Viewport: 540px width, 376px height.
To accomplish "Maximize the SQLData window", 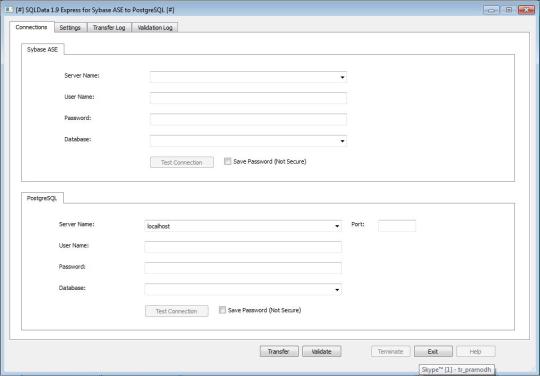I will (508, 10).
